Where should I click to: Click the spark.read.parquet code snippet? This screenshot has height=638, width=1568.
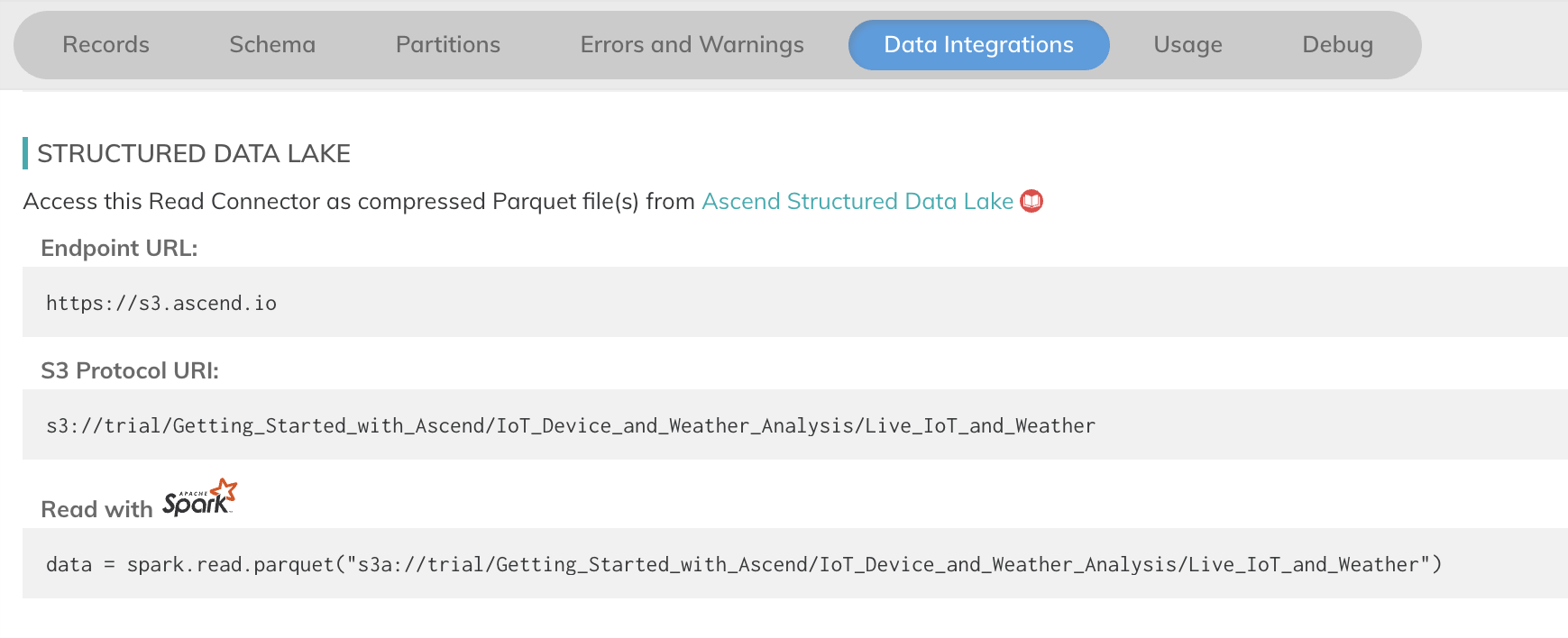point(744,564)
